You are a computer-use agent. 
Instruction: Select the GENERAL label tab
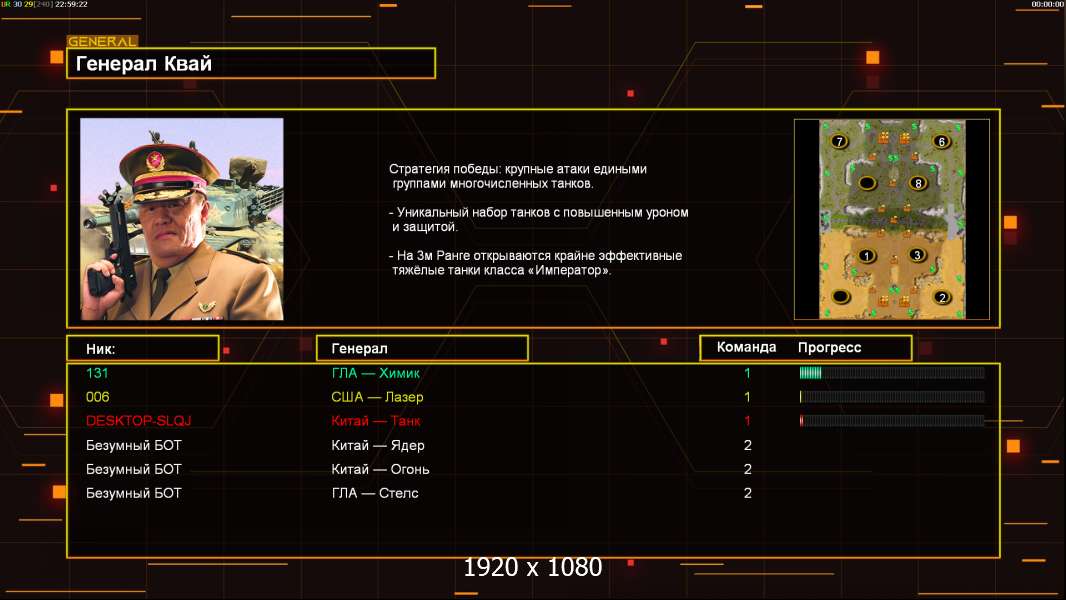coord(103,41)
